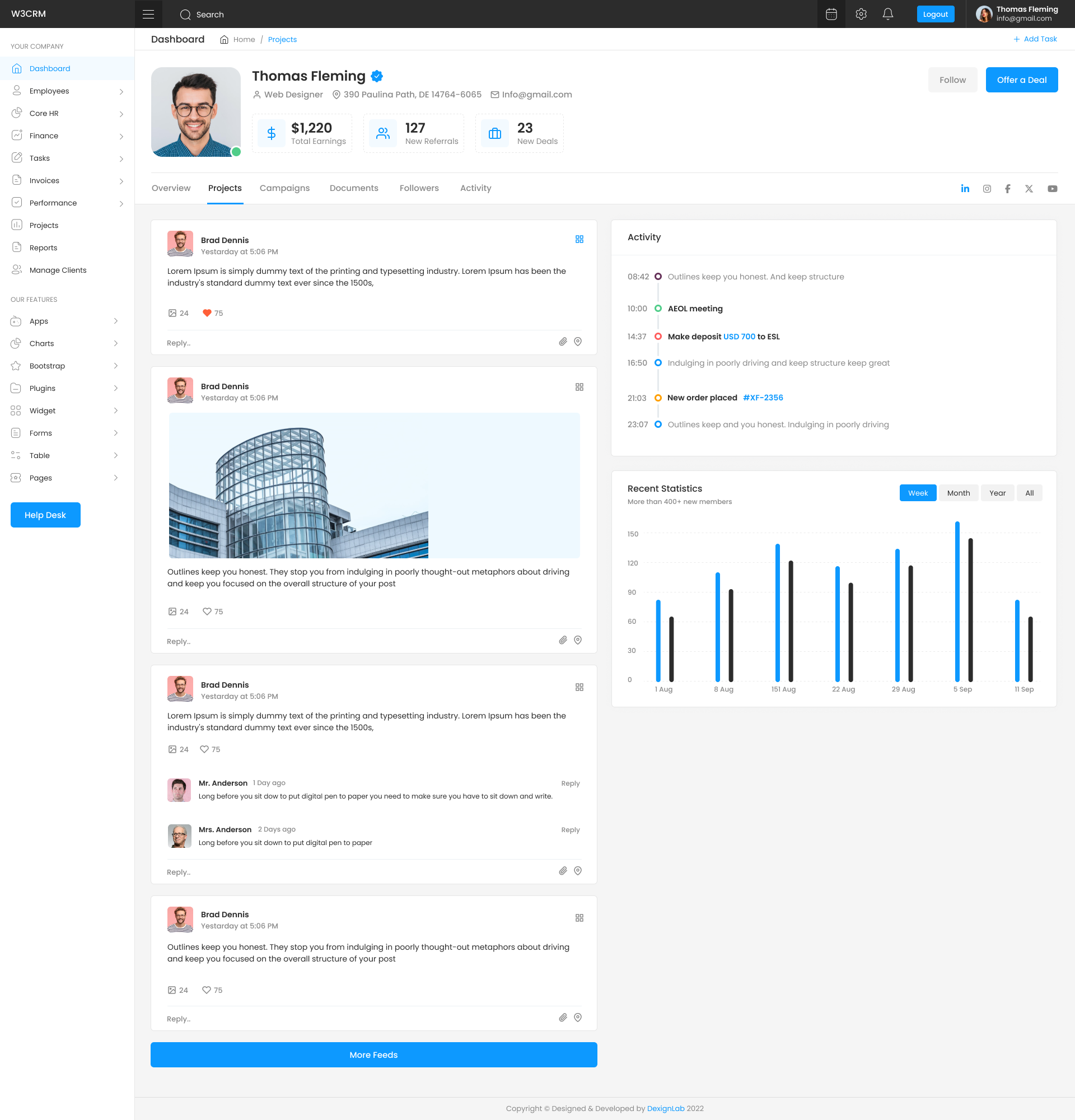Add a location via the pin icon in reply box
The width and height of the screenshot is (1075, 1120).
pos(577,342)
